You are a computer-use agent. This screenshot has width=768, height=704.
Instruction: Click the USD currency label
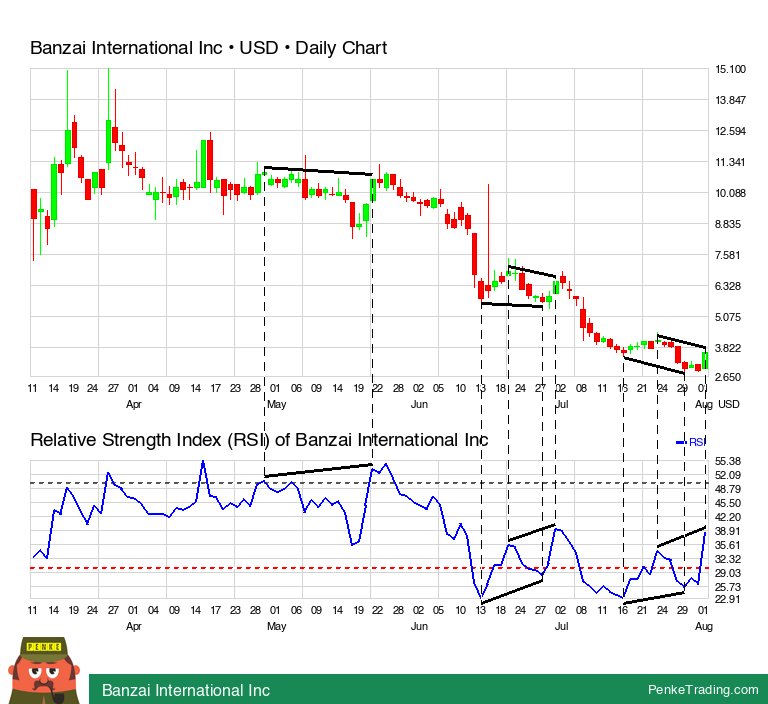pos(728,404)
